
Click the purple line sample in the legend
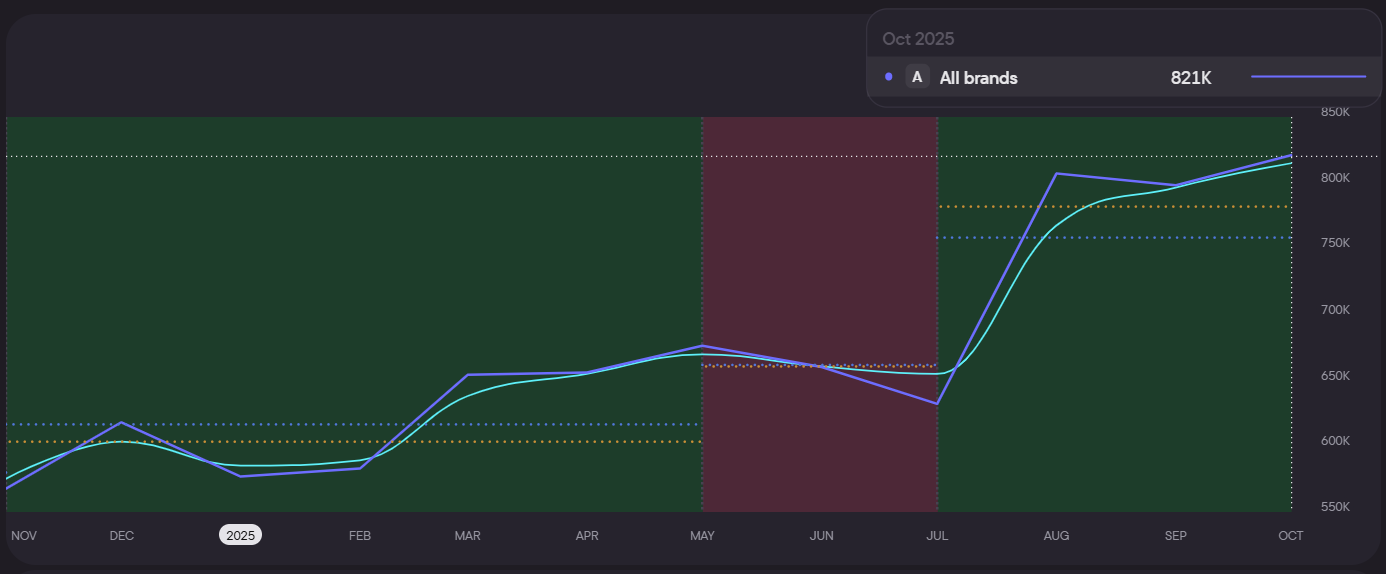[x=1308, y=77]
